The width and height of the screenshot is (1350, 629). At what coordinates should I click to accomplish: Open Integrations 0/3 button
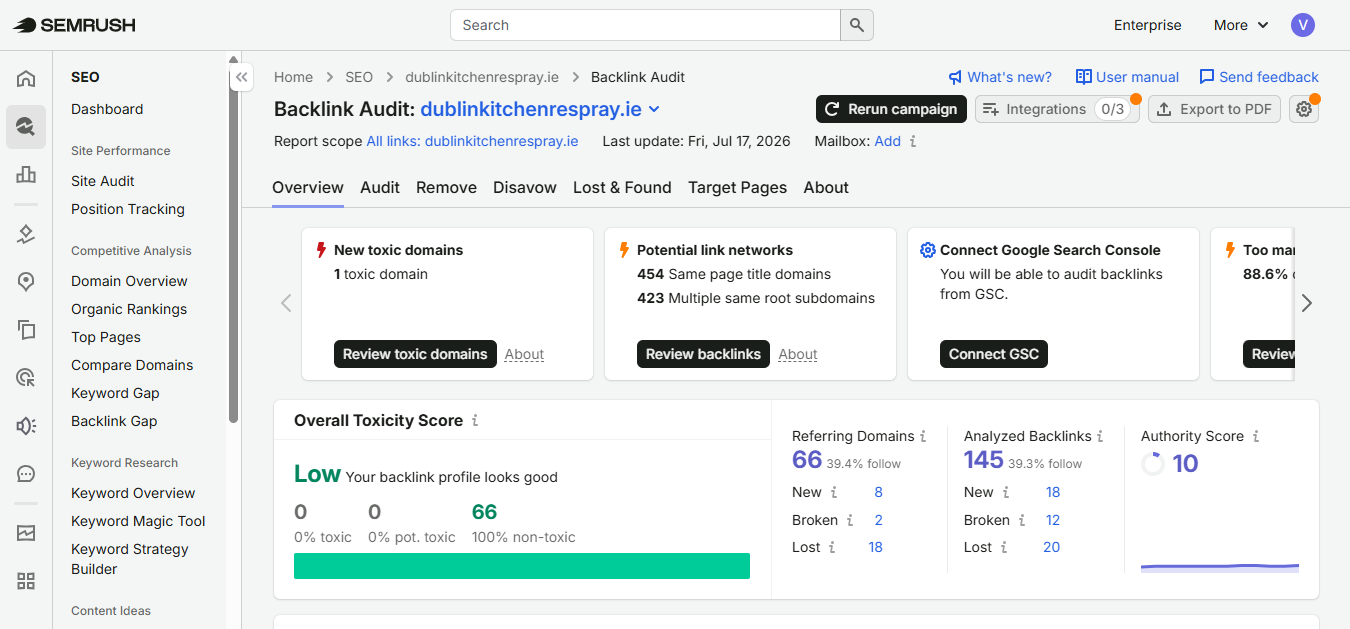pyautogui.click(x=1057, y=109)
